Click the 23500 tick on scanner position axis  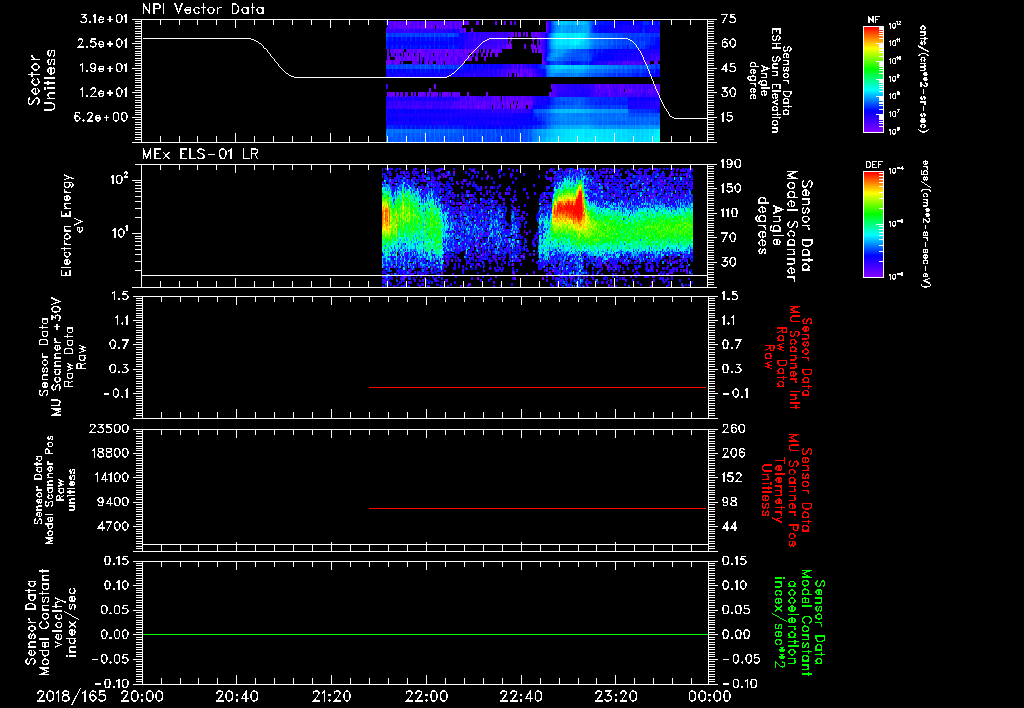tap(108, 428)
